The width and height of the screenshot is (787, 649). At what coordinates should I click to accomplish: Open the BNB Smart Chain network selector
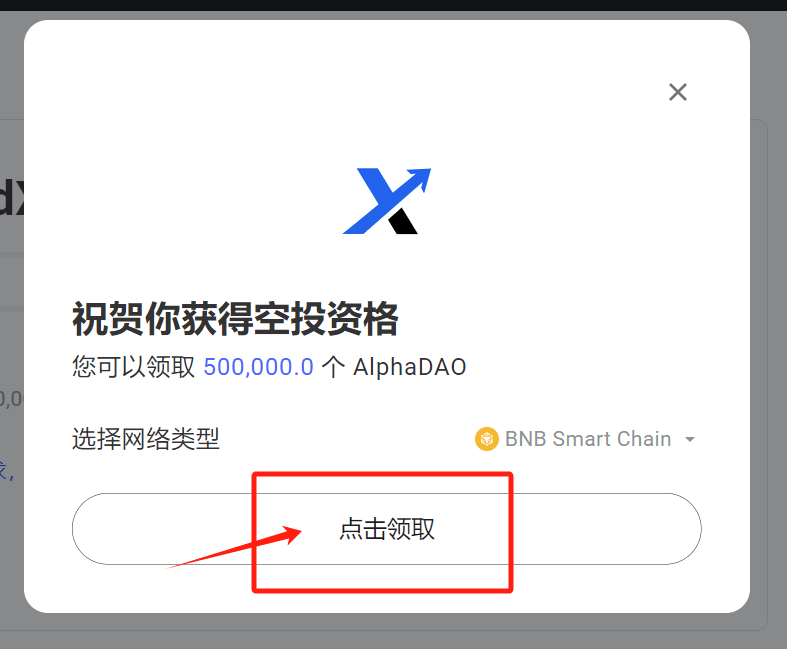tap(585, 439)
